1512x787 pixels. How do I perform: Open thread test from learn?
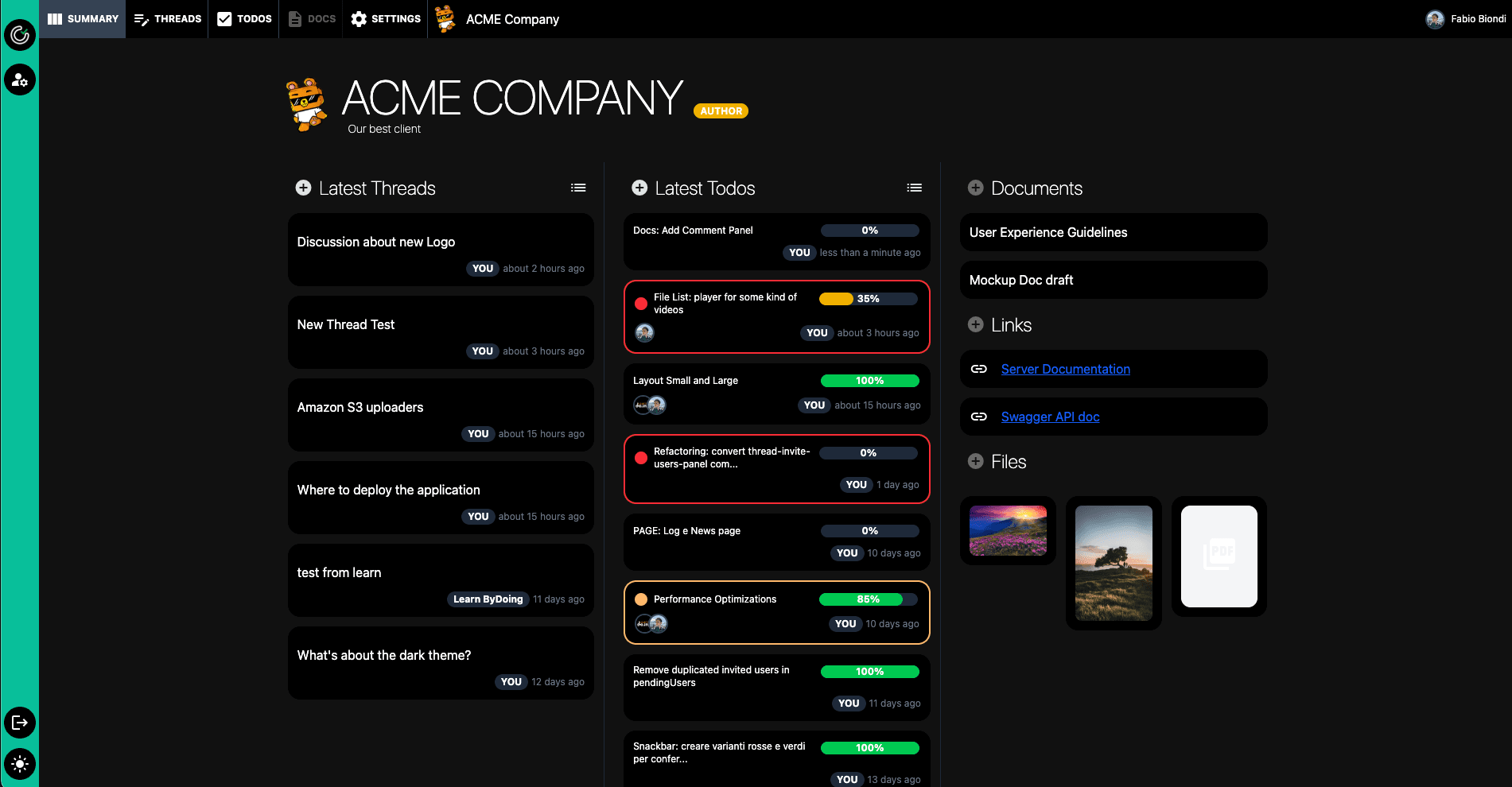441,580
